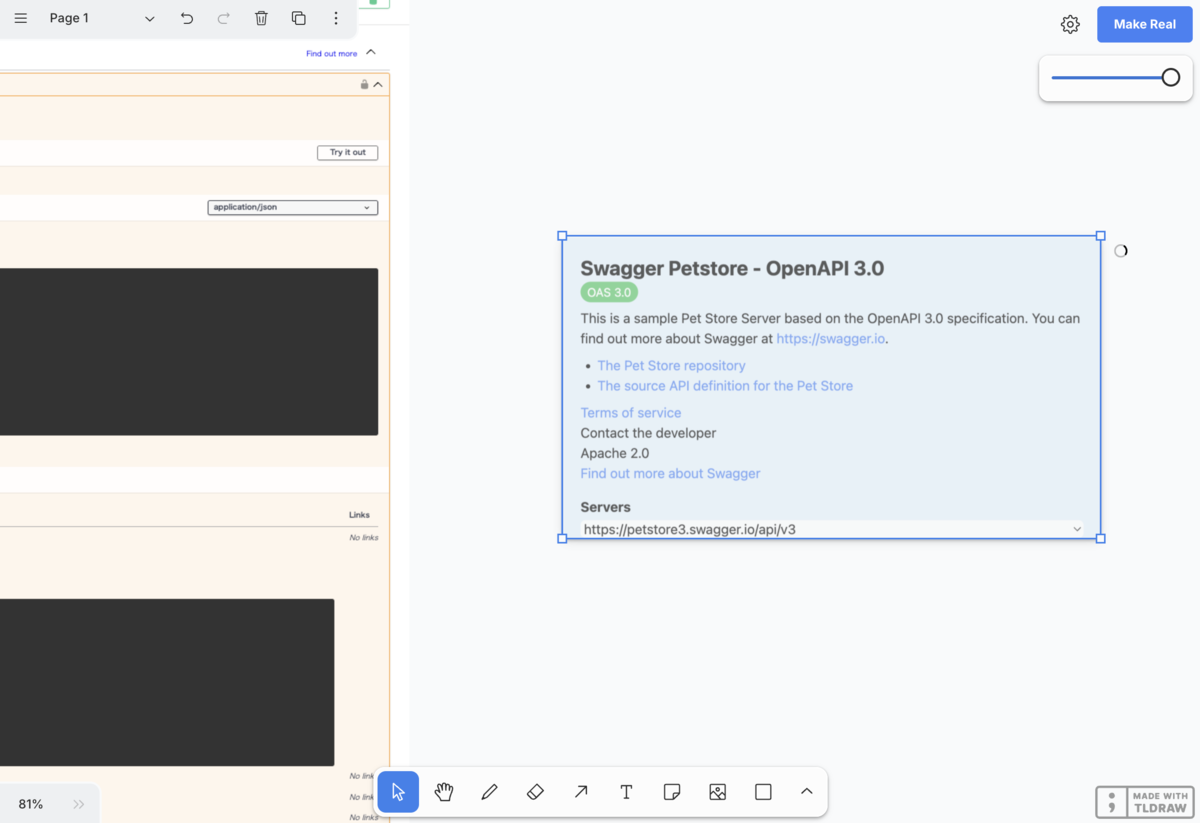
Task: Click the Made with TLDRAW badge
Action: point(1145,802)
